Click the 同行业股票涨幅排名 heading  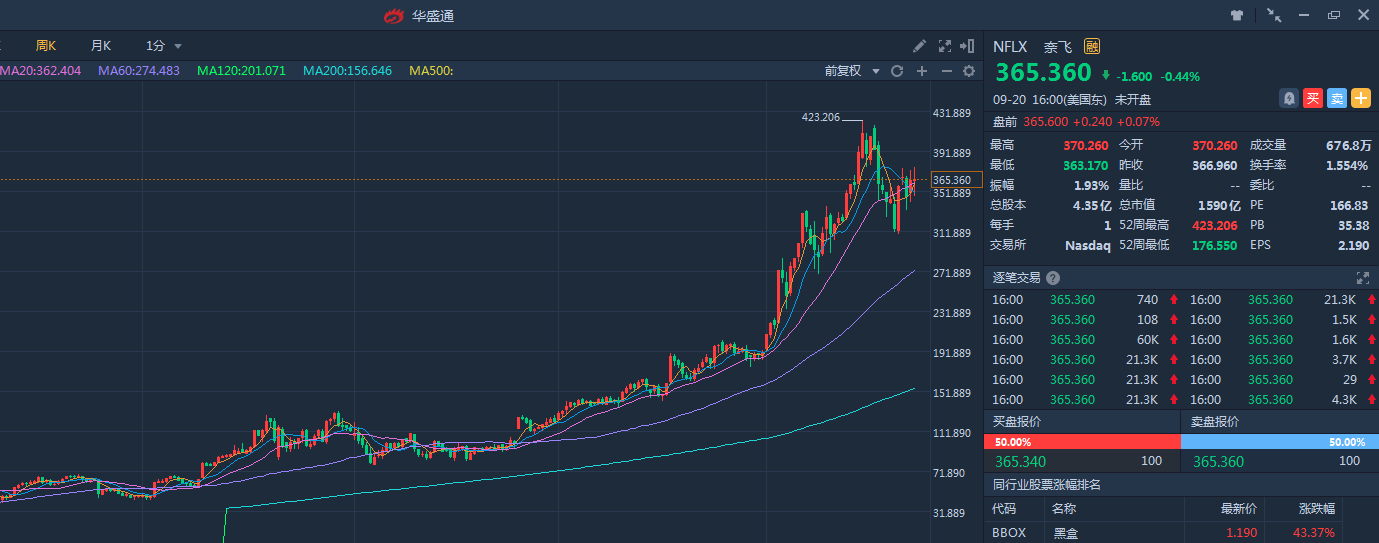(x=1047, y=485)
